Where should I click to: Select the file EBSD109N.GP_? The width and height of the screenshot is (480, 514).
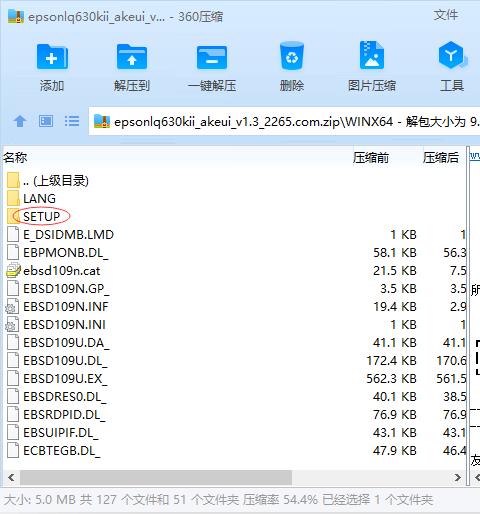pos(66,289)
